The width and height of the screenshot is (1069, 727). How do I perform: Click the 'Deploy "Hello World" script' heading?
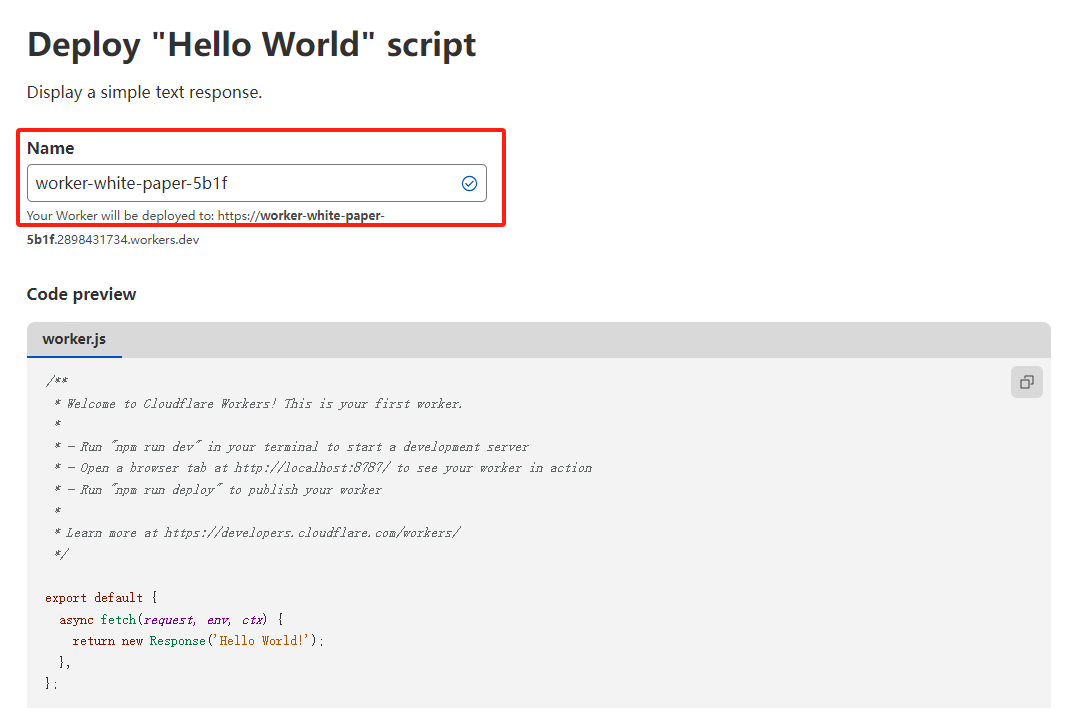pyautogui.click(x=252, y=45)
